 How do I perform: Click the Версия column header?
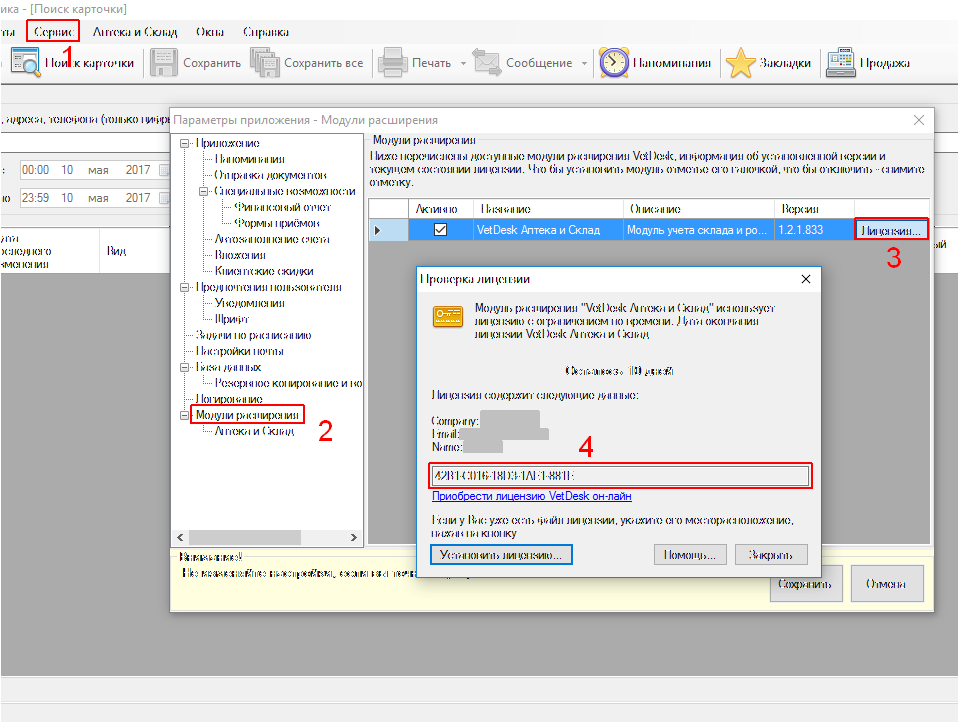814,209
